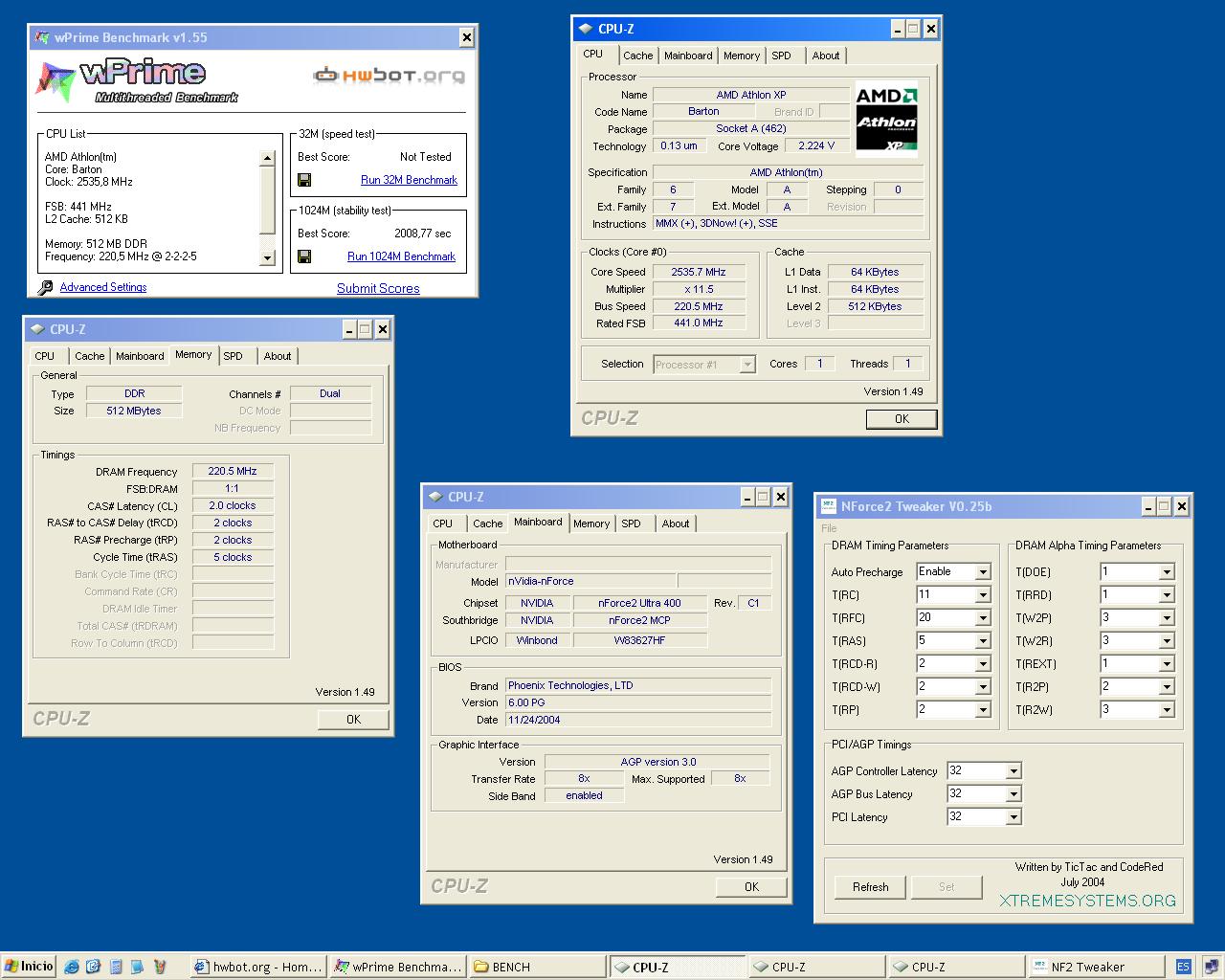Open the About tab in the CPU-Z memory window
Screen dimensions: 1225x980
point(278,356)
